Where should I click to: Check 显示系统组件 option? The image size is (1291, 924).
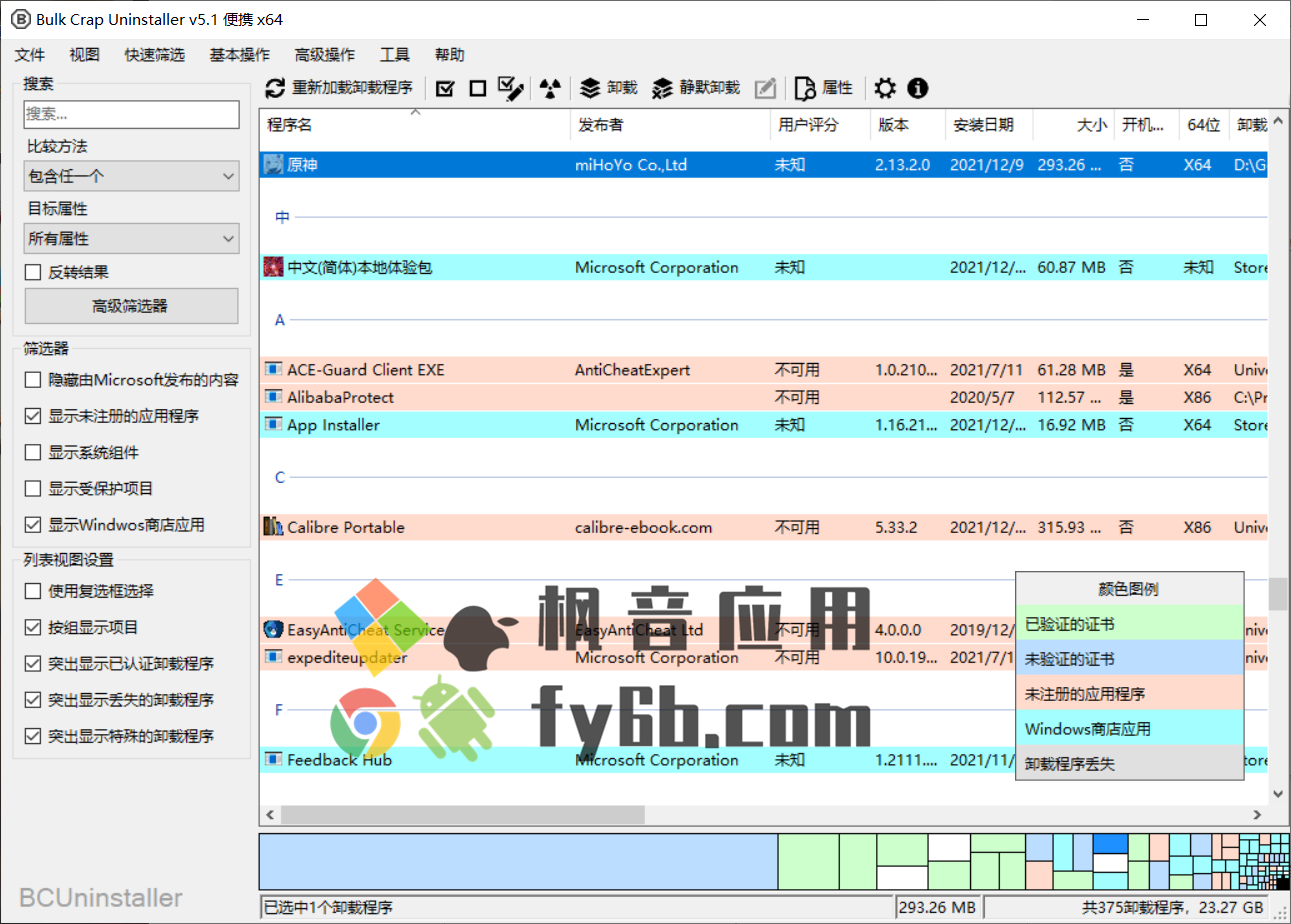click(x=33, y=452)
